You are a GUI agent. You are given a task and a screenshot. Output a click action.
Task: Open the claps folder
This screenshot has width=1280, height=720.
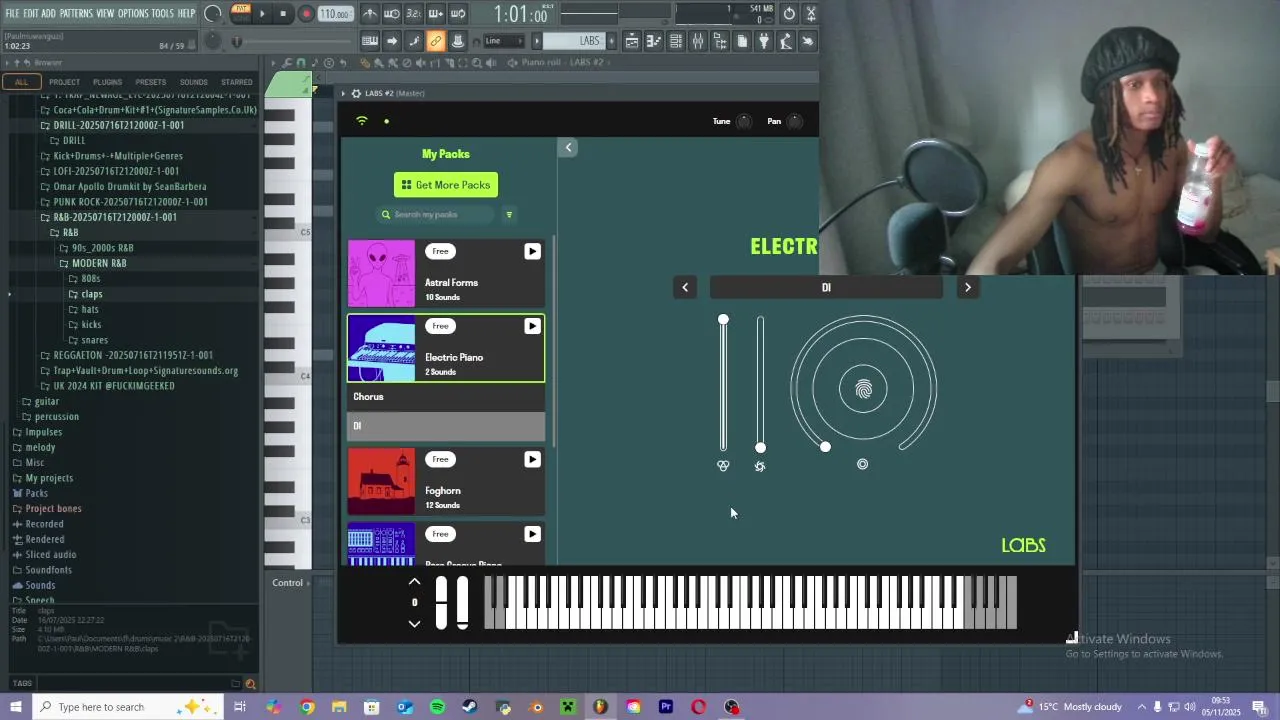tap(91, 294)
